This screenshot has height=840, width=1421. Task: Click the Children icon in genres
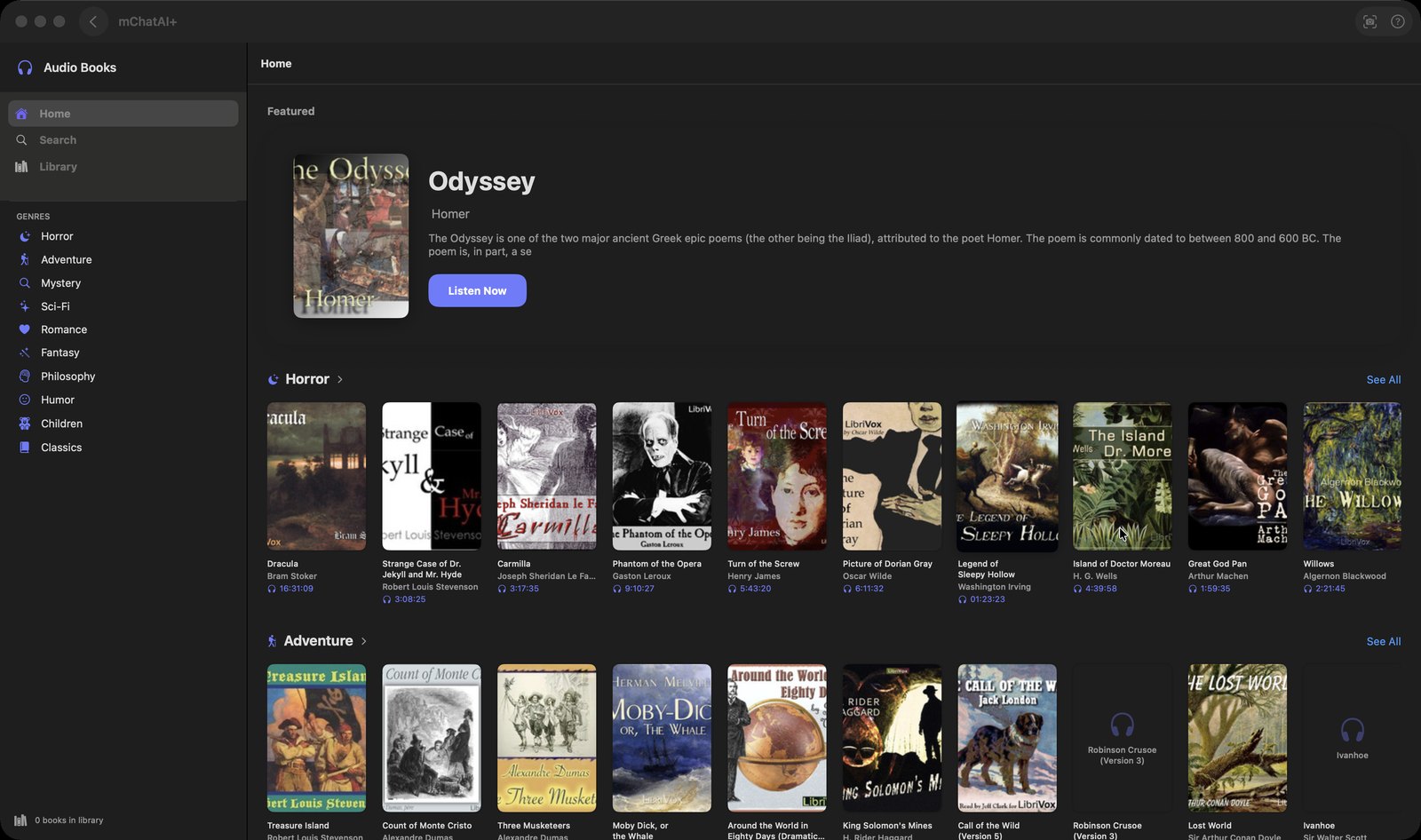coord(25,424)
